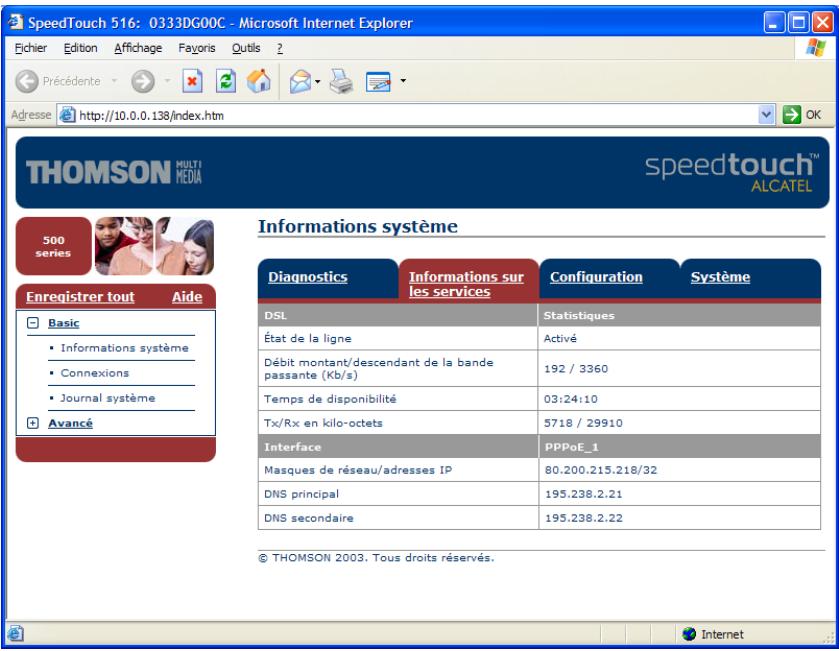Open Journal système in sidebar

108,399
